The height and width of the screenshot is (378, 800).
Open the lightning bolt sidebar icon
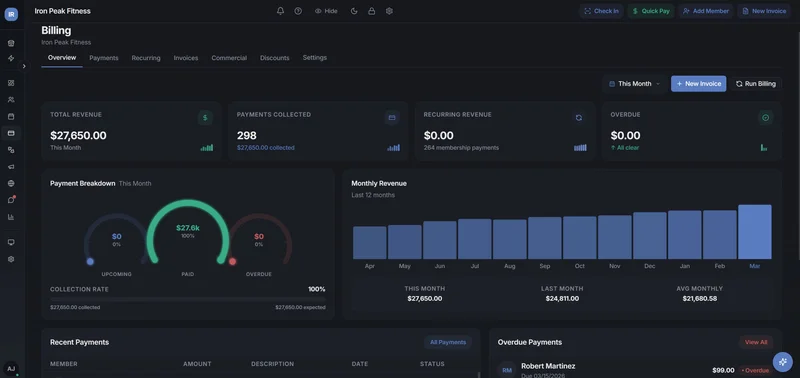(11, 58)
